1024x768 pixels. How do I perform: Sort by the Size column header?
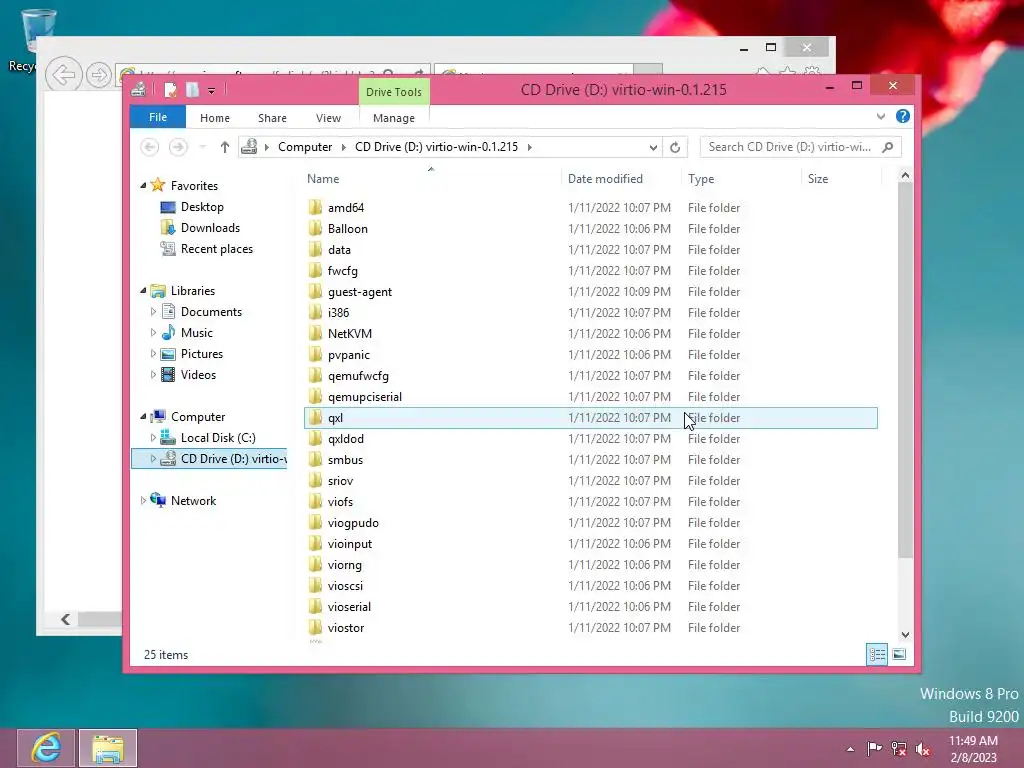(840, 179)
